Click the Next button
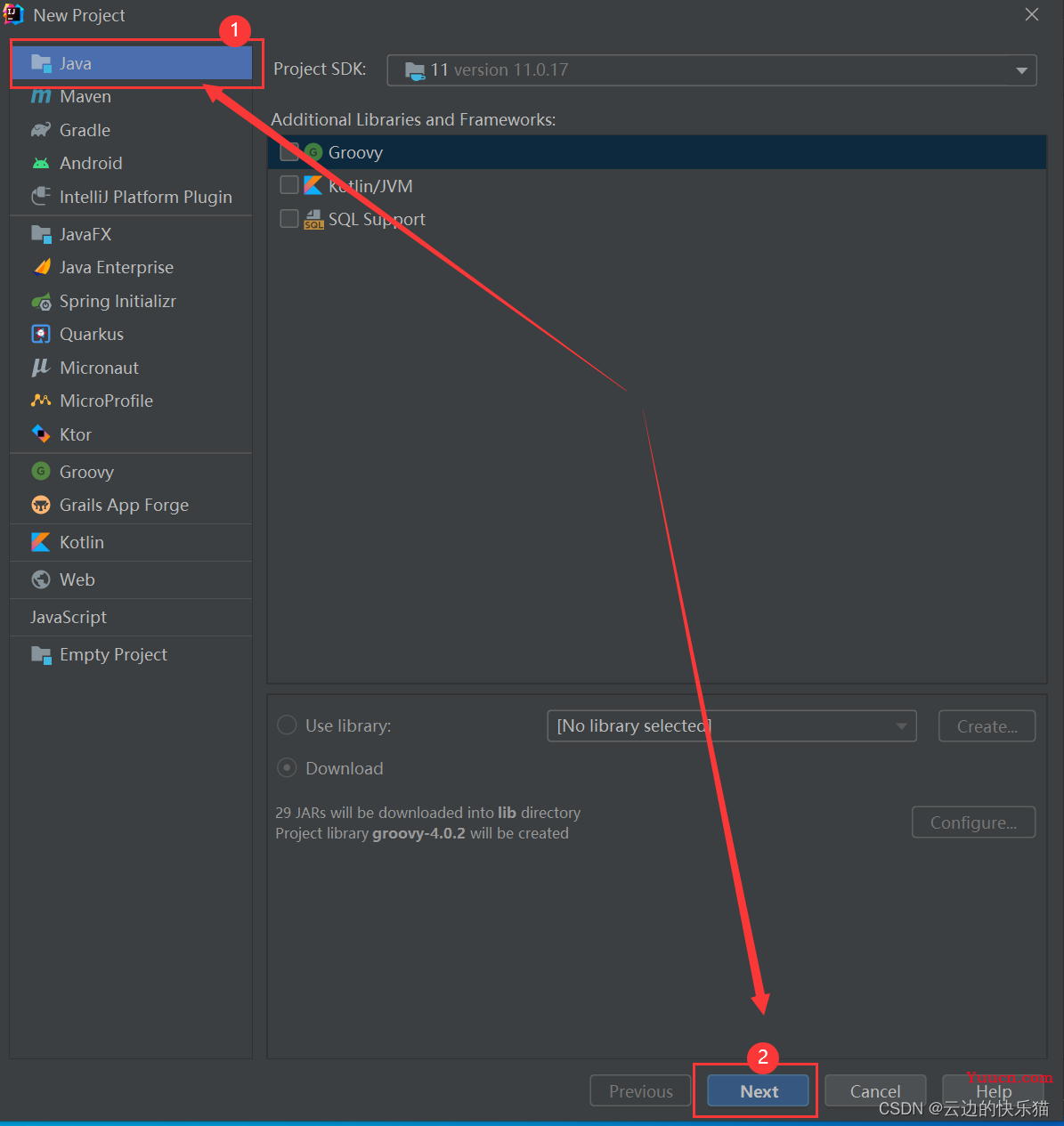This screenshot has width=1064, height=1126. pyautogui.click(x=759, y=1091)
